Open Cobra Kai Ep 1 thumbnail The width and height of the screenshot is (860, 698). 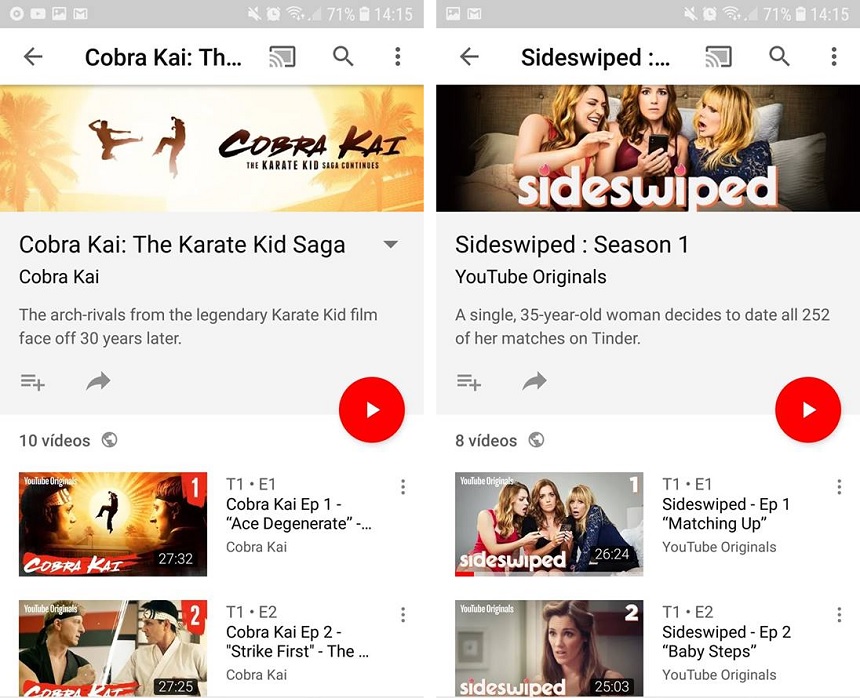[113, 524]
